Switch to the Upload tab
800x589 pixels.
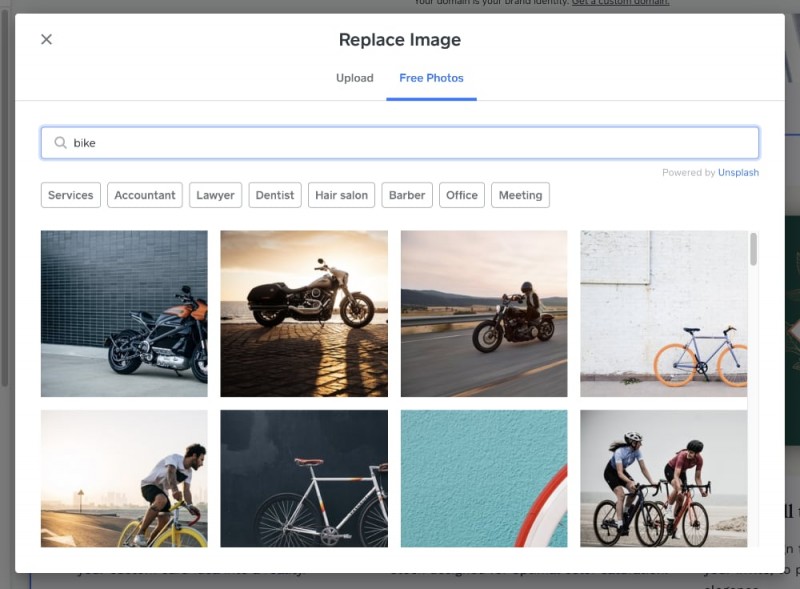[355, 77]
